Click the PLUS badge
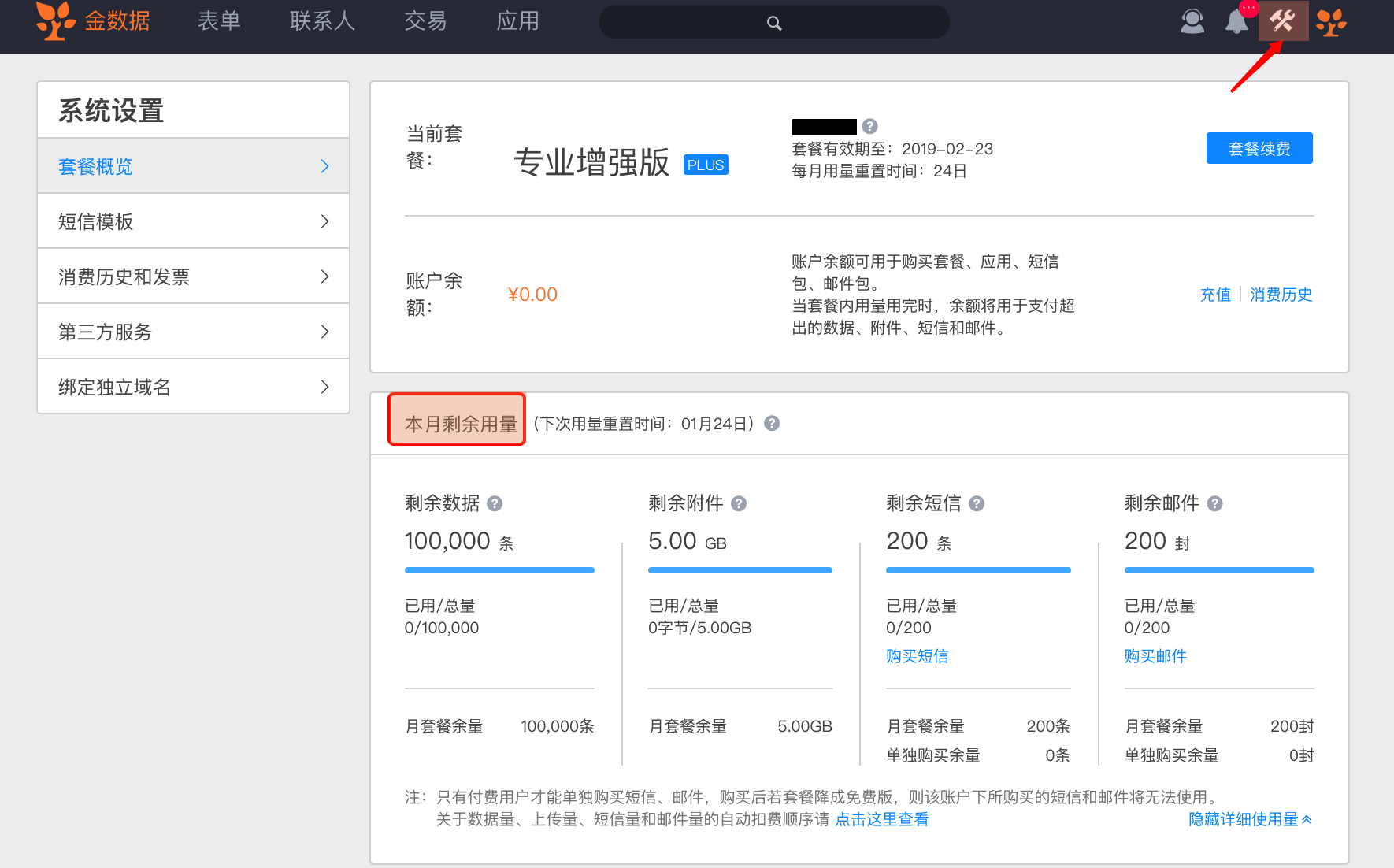This screenshot has width=1394, height=868. pyautogui.click(x=706, y=165)
